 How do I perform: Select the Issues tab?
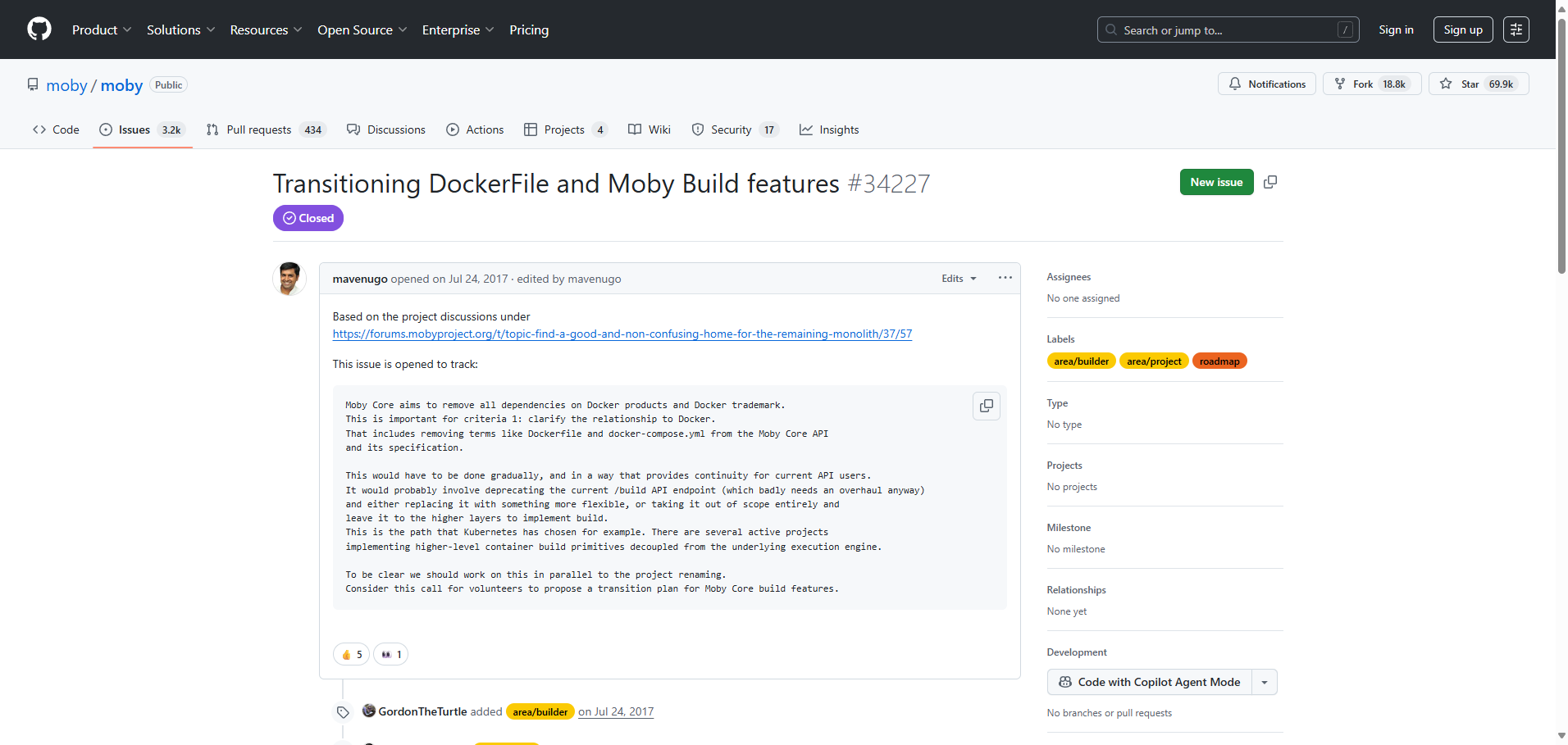coord(143,129)
